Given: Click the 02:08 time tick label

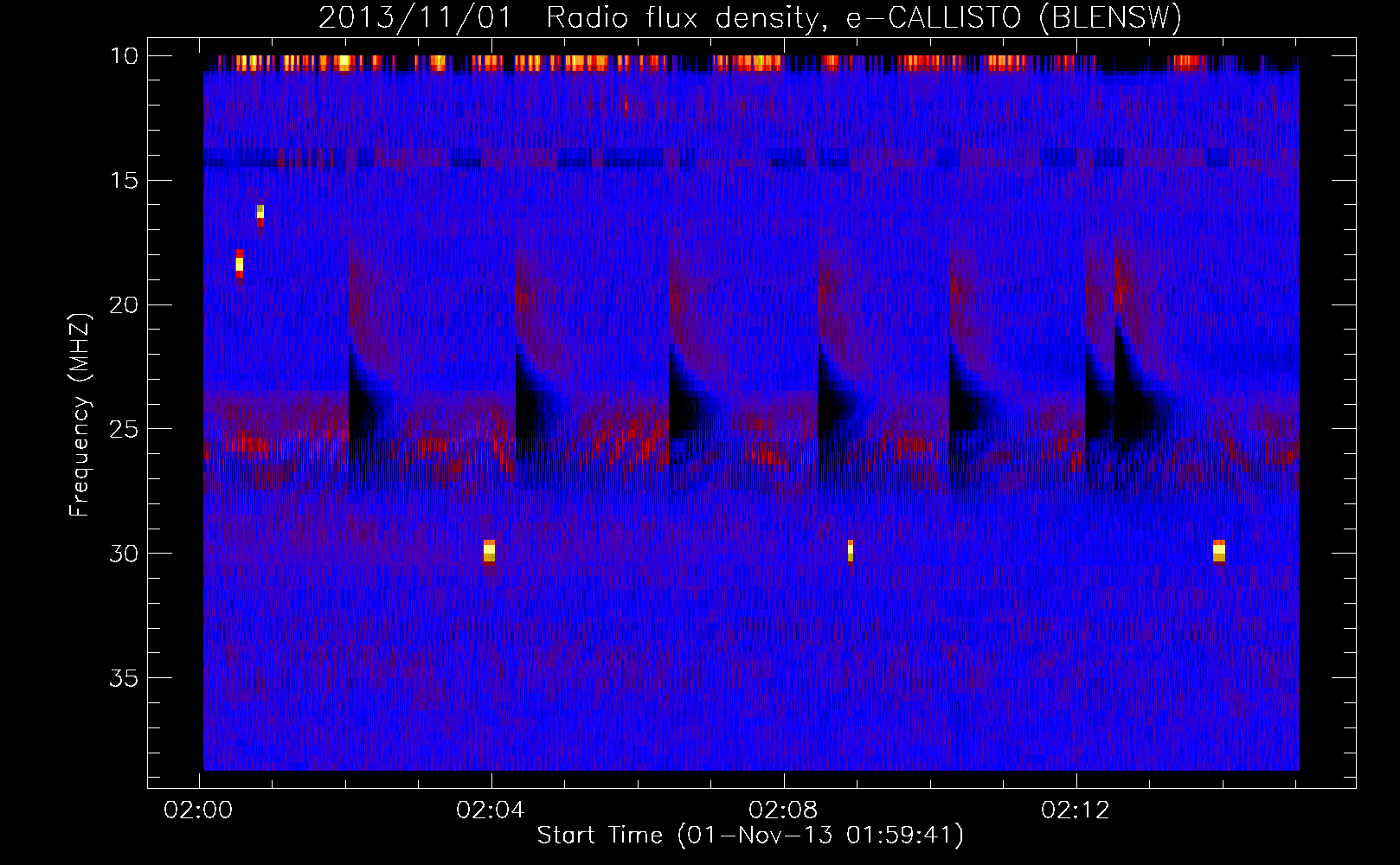Looking at the screenshot, I should click(x=783, y=811).
